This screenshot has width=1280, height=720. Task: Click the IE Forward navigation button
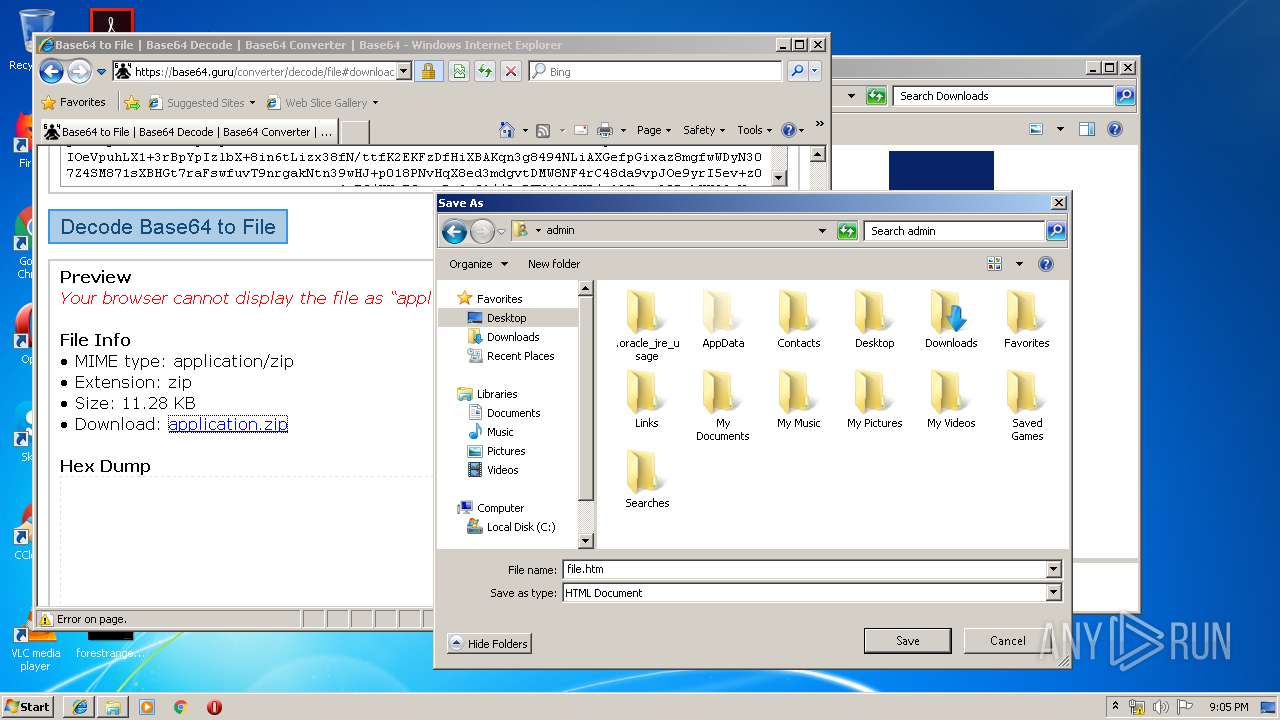(x=79, y=71)
